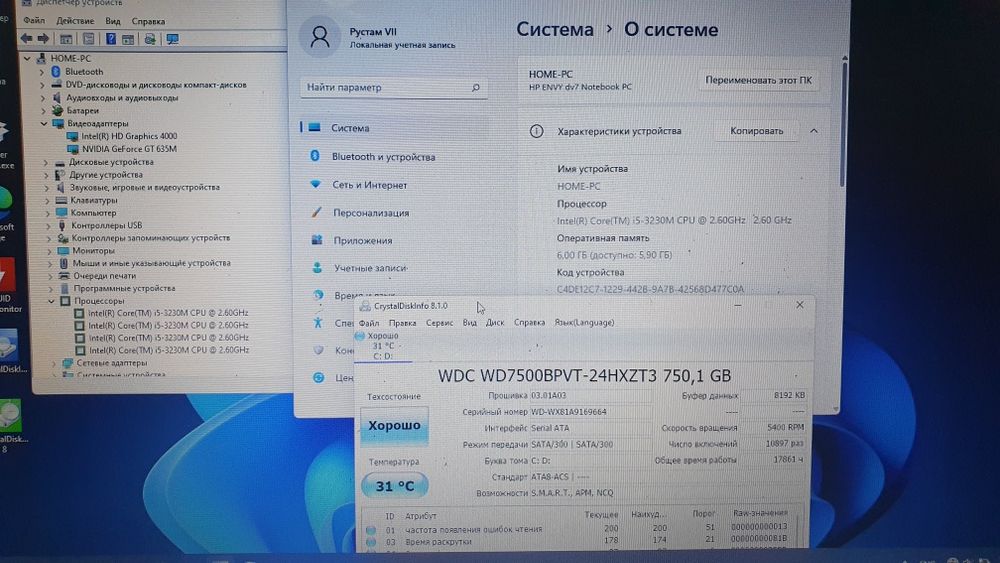Toggle the console tree icon in Device Manager toolbar
The width and height of the screenshot is (1000, 563).
(66, 39)
